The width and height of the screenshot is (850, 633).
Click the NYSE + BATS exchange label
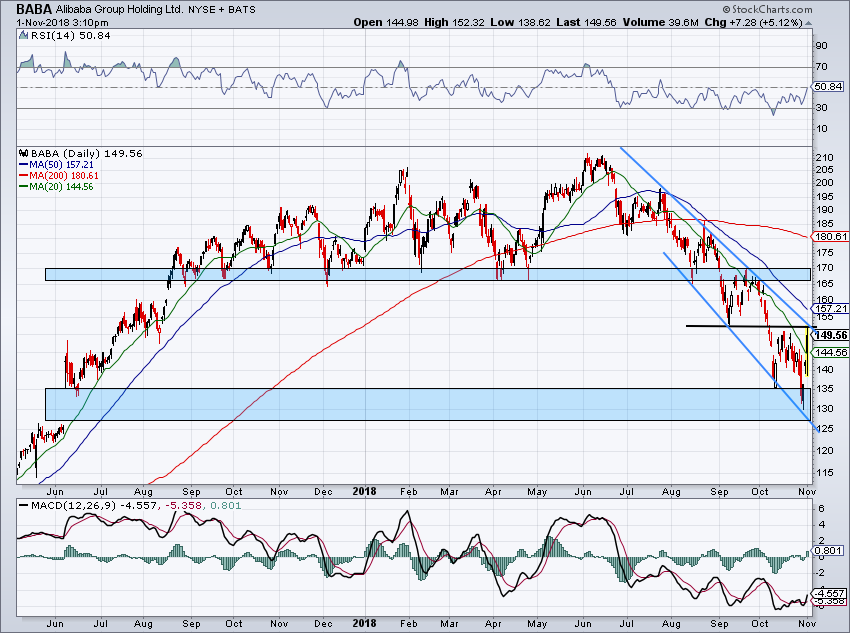[x=222, y=10]
